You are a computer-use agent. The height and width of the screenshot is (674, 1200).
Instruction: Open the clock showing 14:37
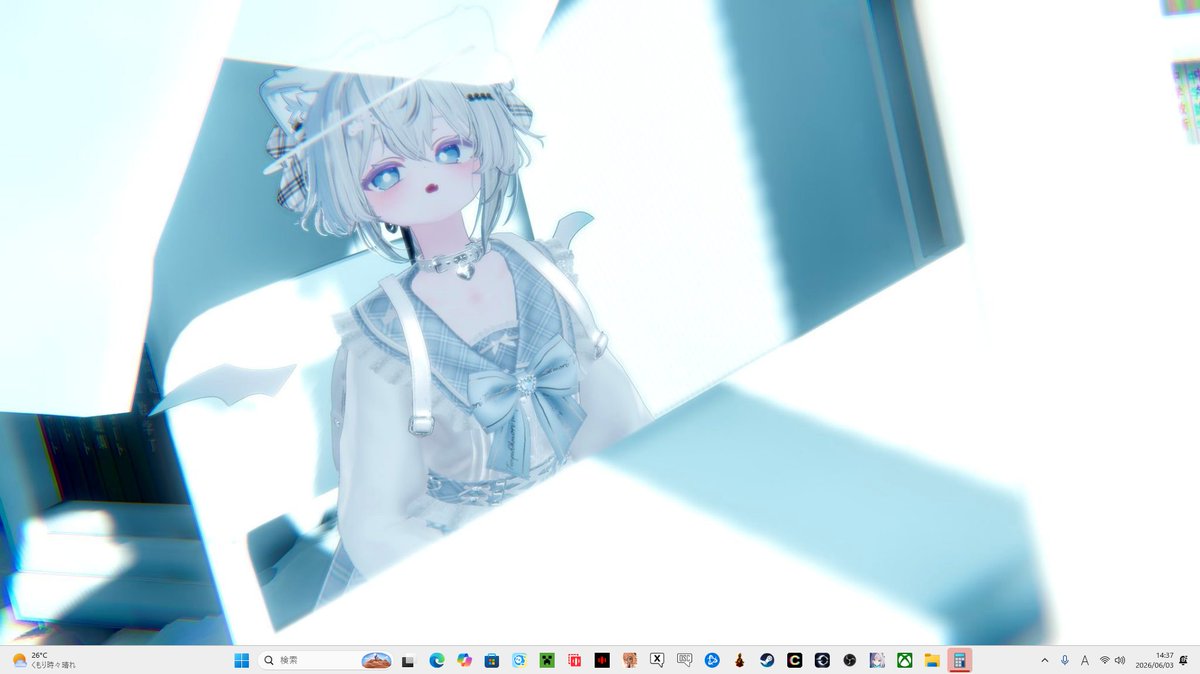click(1154, 660)
